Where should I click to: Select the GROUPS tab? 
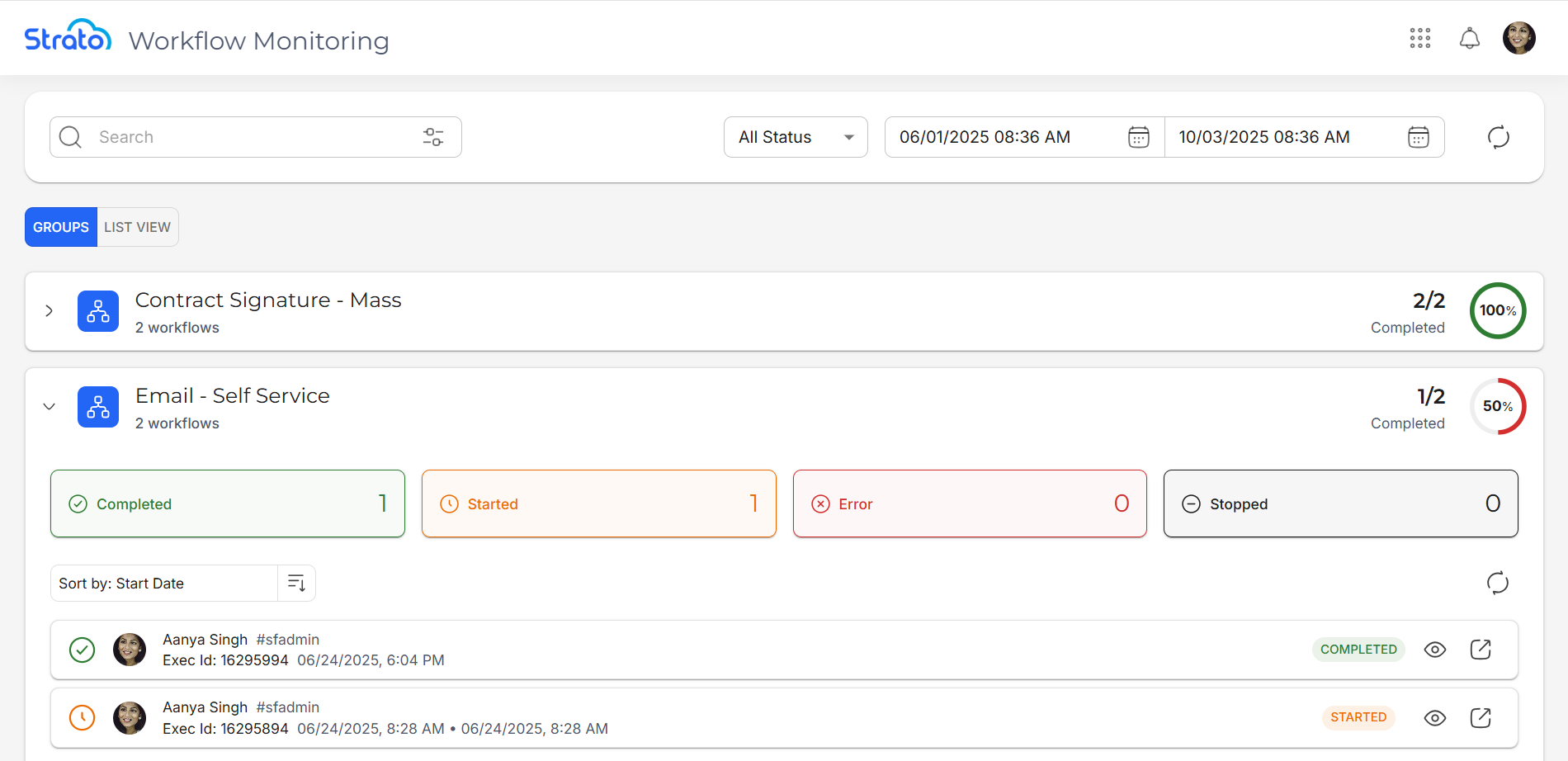61,227
